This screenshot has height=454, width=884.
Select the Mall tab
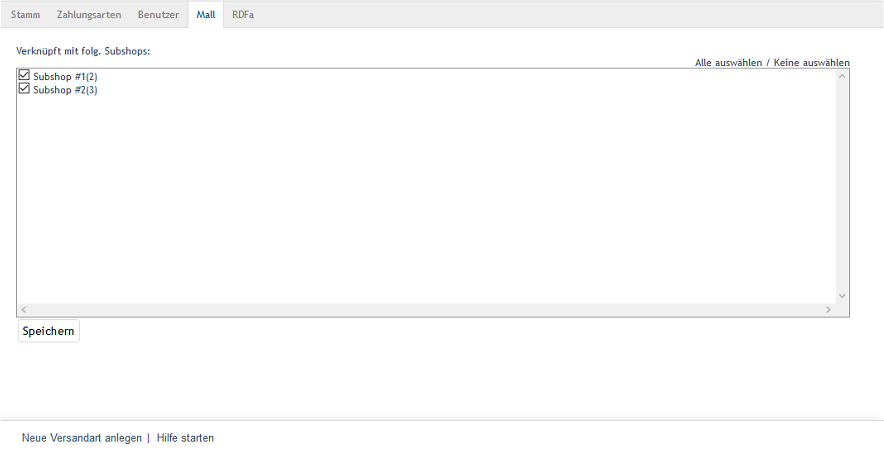click(206, 15)
